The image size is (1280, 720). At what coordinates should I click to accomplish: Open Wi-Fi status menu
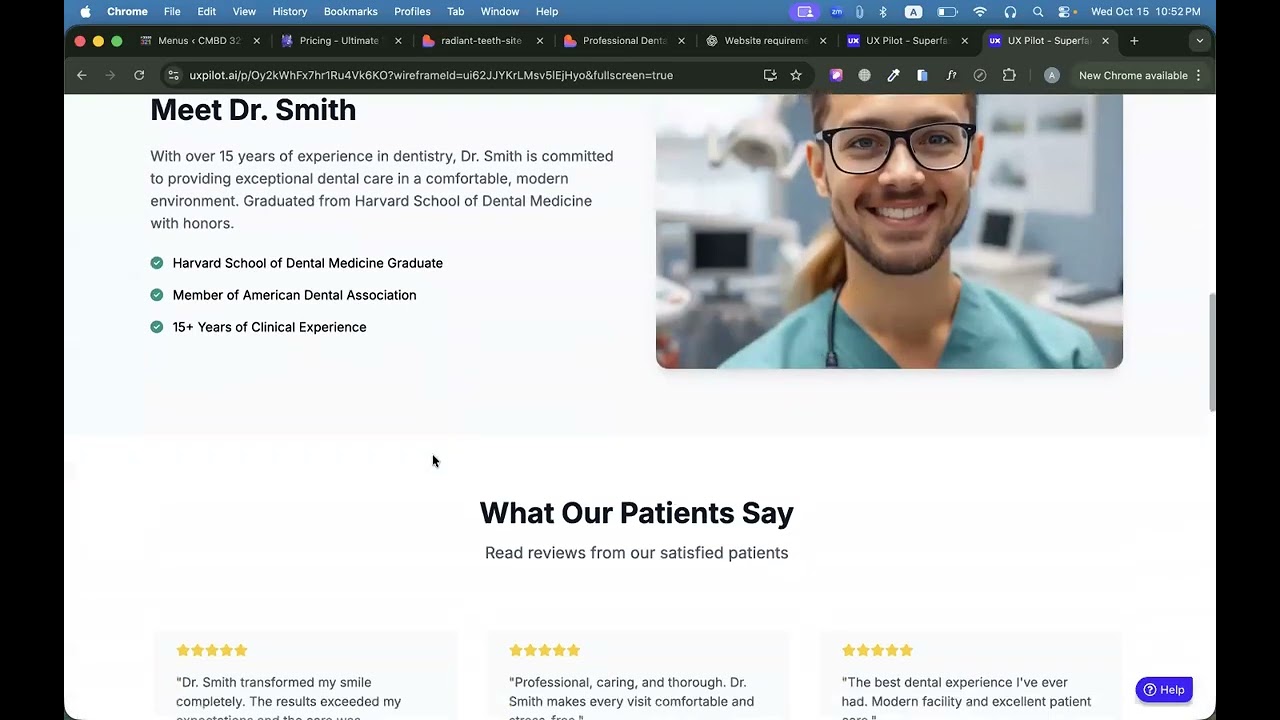coord(980,12)
